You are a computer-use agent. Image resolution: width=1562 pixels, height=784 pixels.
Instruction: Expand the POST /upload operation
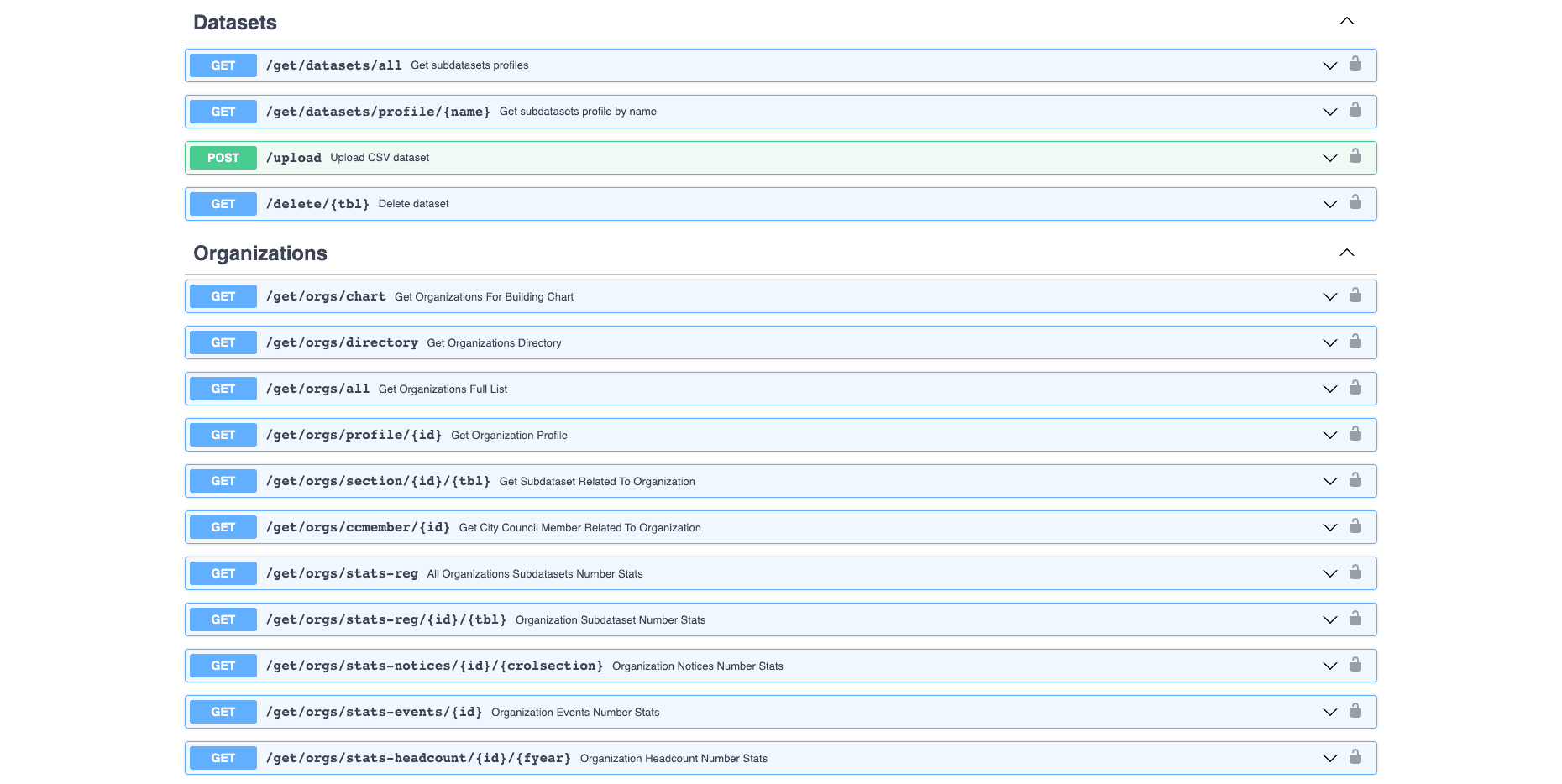[x=1329, y=157]
